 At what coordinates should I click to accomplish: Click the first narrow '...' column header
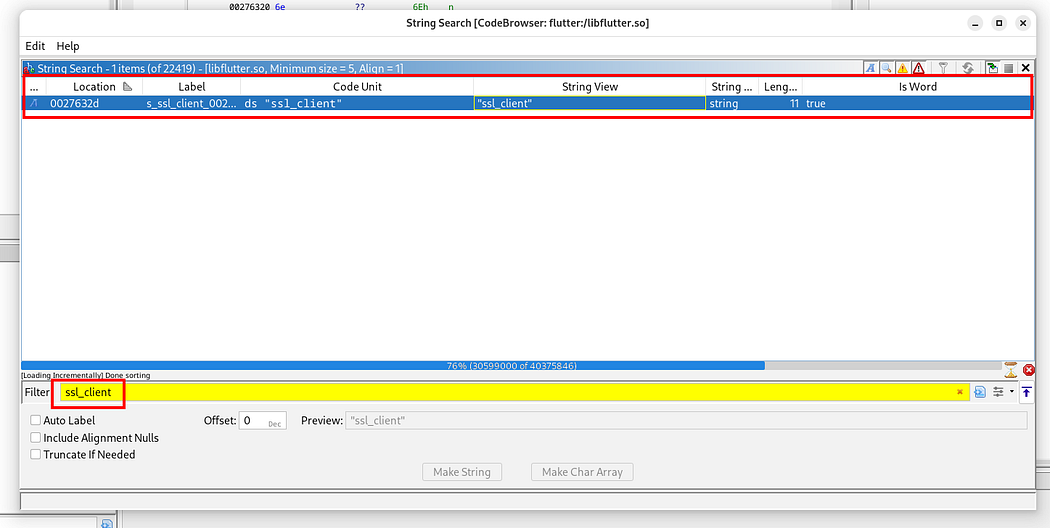[x=35, y=86]
